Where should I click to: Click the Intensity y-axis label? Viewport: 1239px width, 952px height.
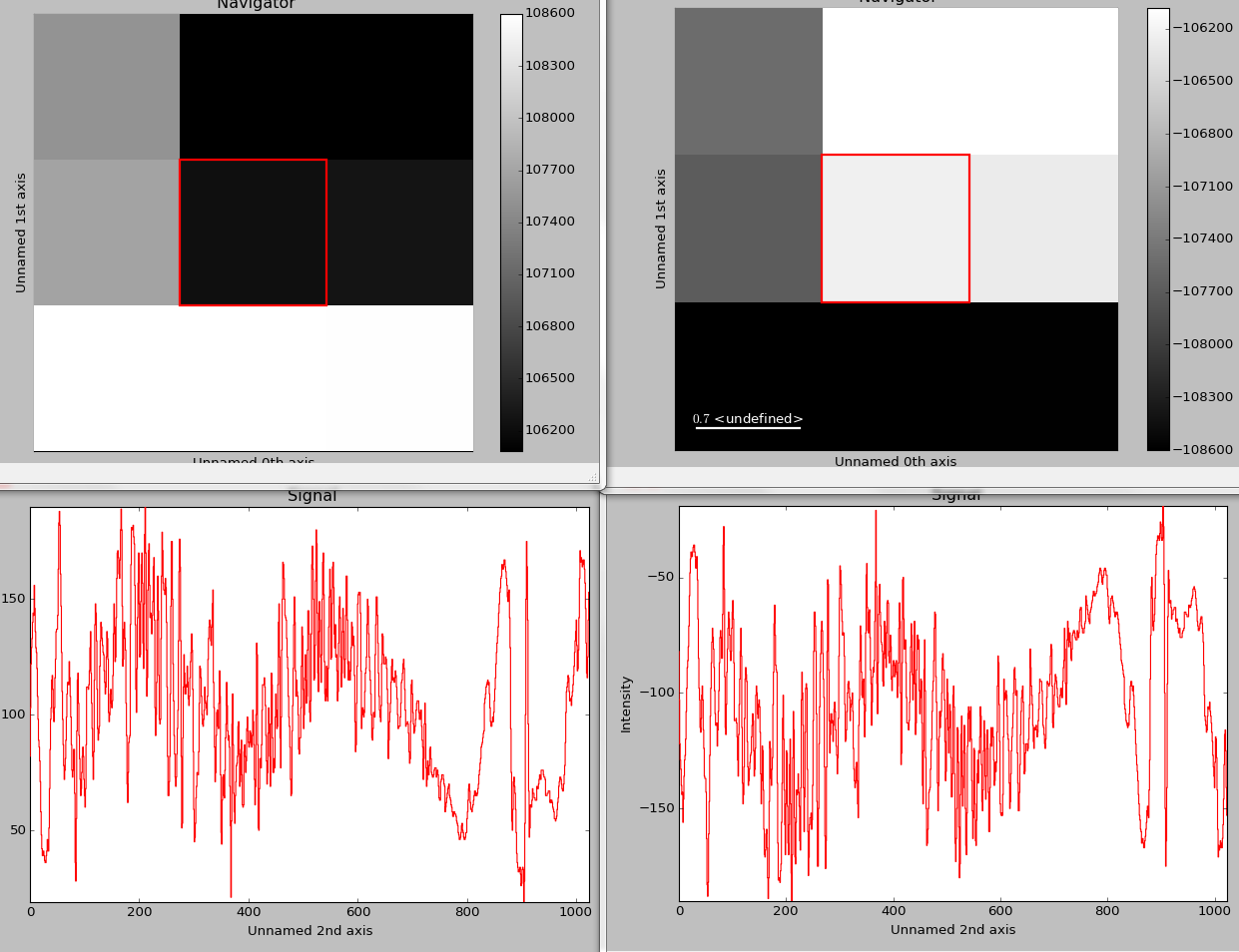coord(626,704)
